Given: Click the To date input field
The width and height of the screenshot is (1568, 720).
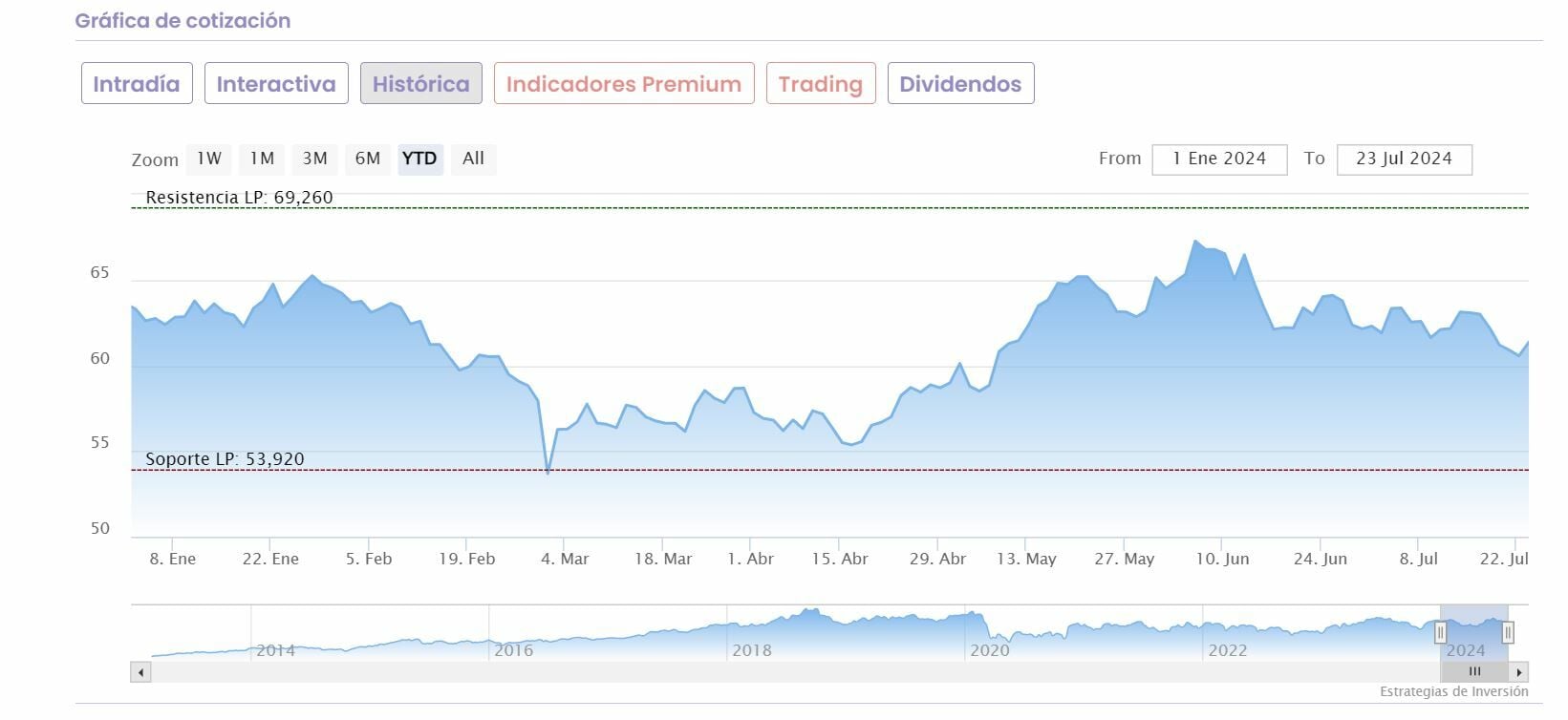Looking at the screenshot, I should click(x=1404, y=159).
